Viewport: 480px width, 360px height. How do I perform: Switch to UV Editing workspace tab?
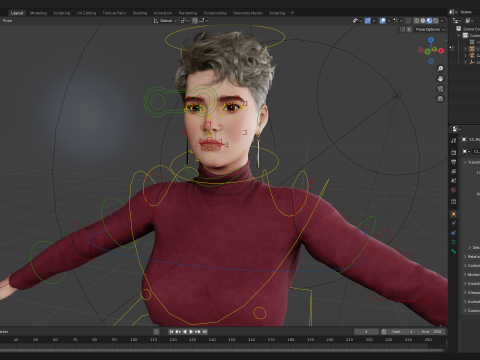86,13
